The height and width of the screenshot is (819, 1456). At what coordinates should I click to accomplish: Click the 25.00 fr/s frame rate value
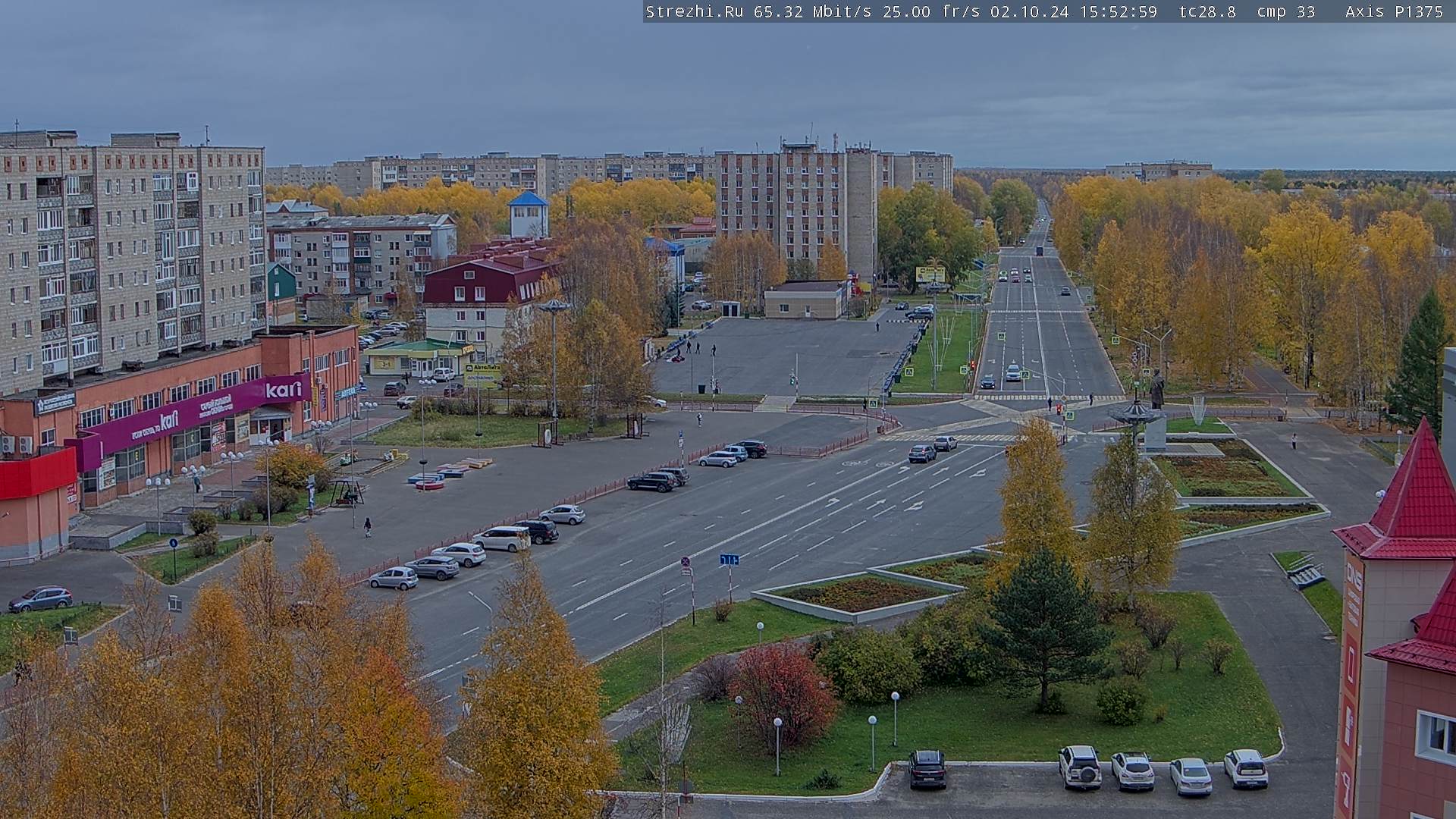[x=931, y=11]
